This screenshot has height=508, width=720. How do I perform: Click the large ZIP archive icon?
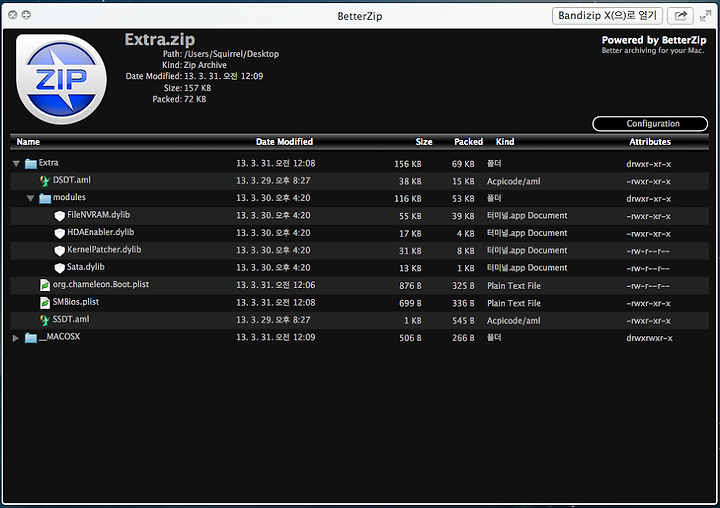click(x=62, y=79)
